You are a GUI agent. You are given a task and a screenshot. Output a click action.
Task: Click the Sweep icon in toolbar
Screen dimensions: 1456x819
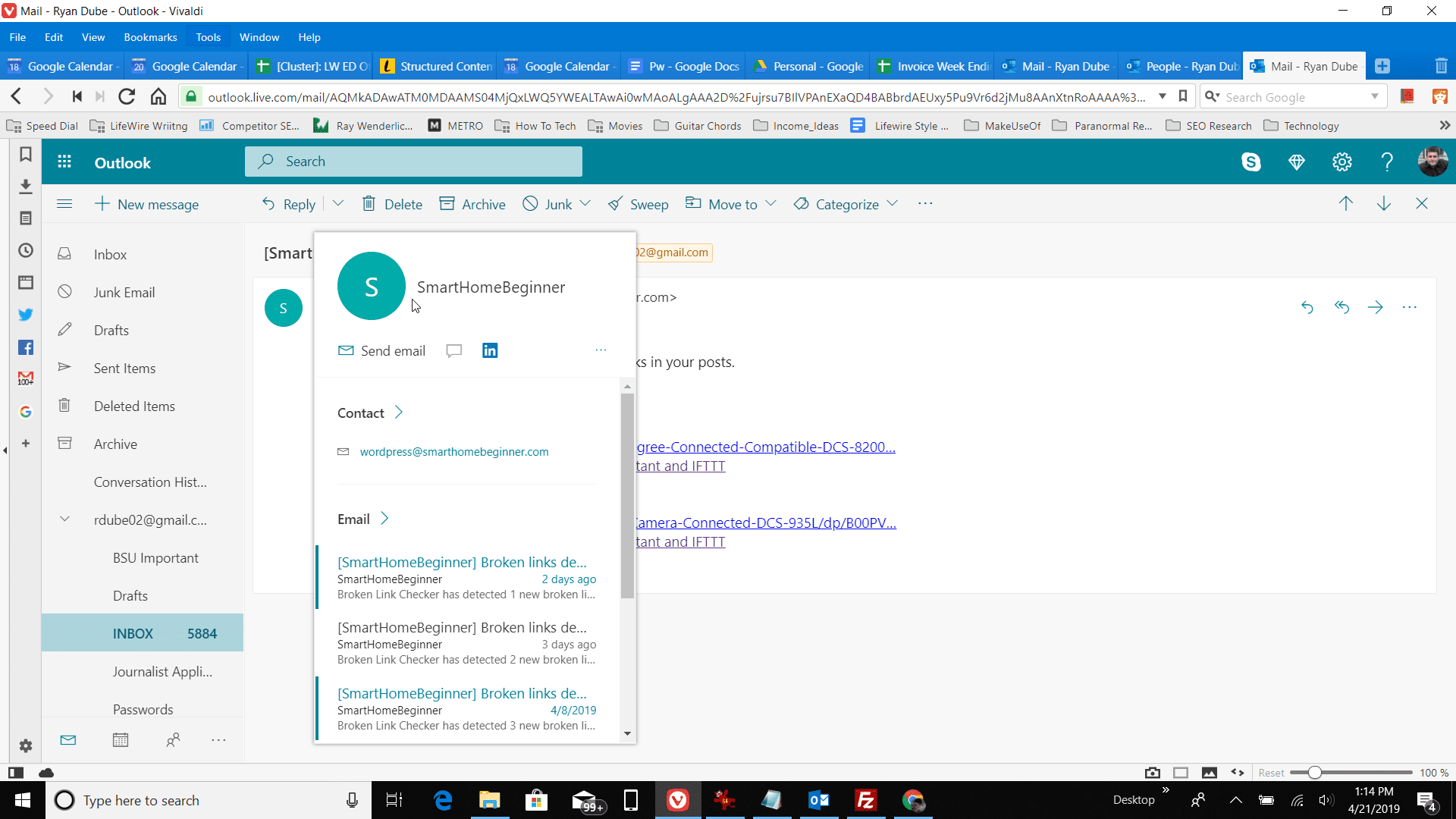[638, 204]
